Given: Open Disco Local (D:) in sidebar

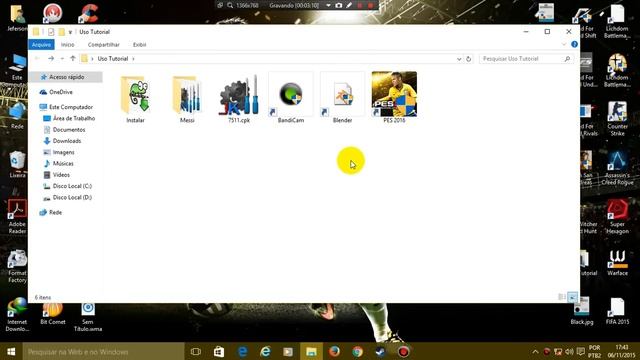Looking at the screenshot, I should 67,198.
